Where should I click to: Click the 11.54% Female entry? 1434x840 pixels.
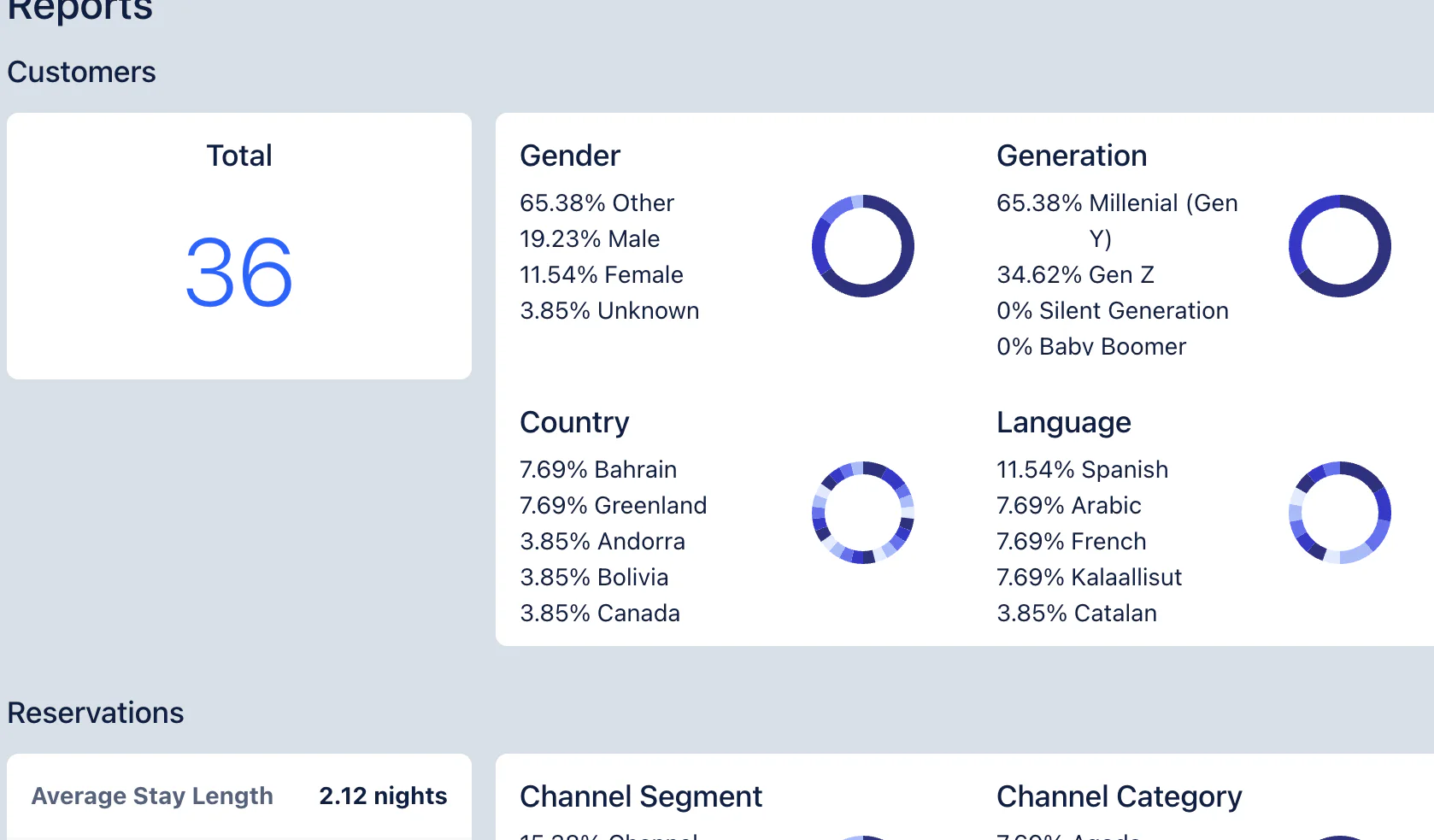pos(602,275)
